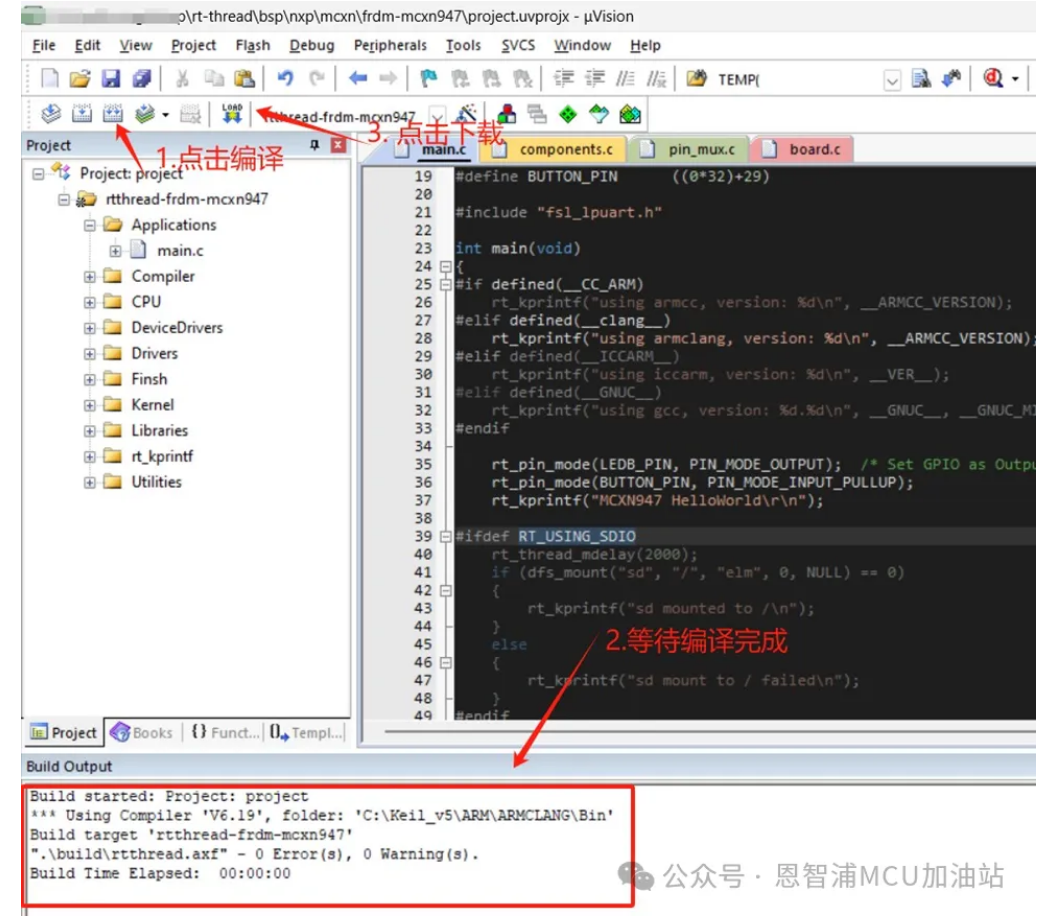Fold the main function at line 24
Screen dimensions: 1051x916
click(446, 267)
